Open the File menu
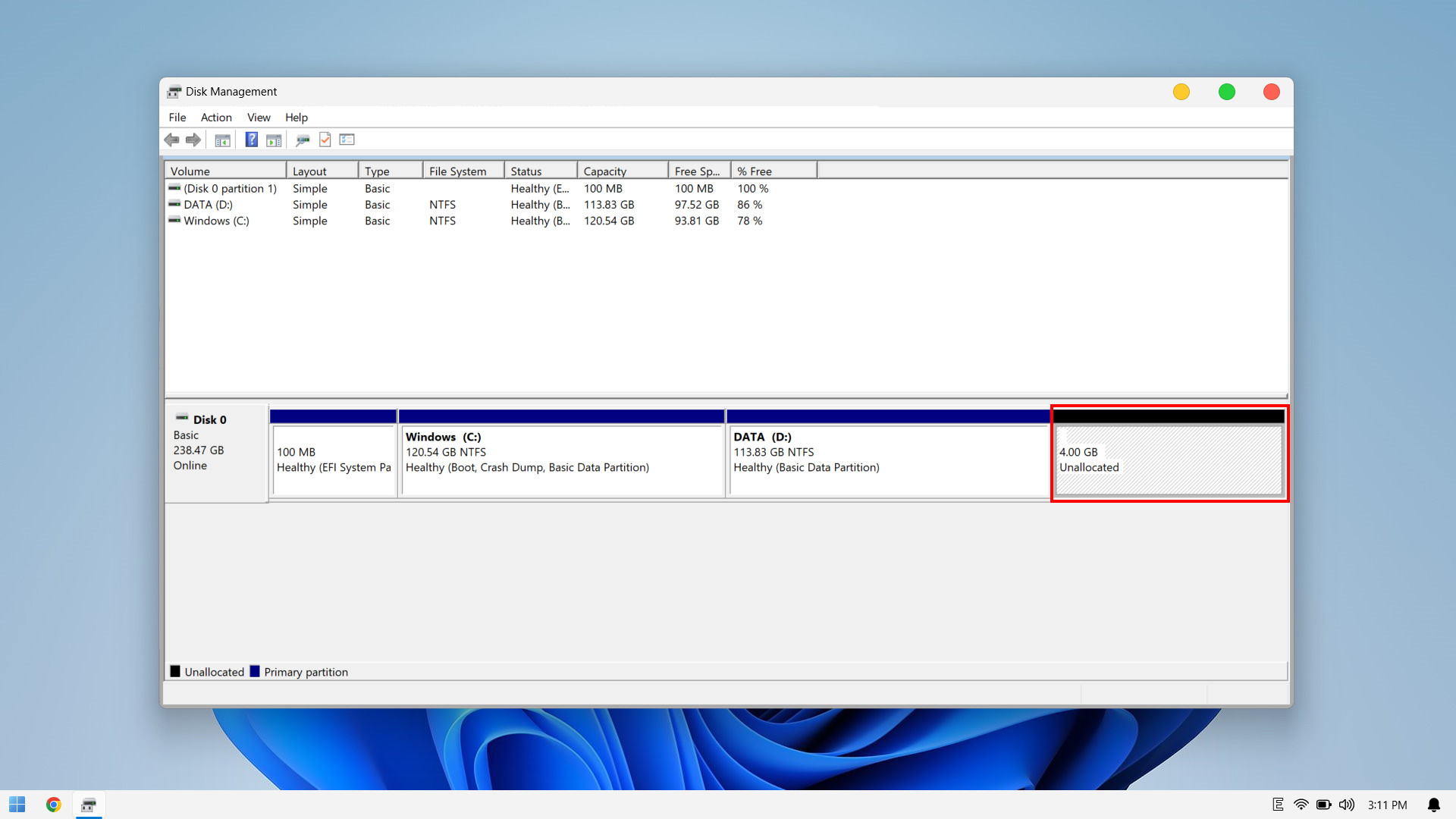Screen dimensions: 1456x819 (x=177, y=117)
